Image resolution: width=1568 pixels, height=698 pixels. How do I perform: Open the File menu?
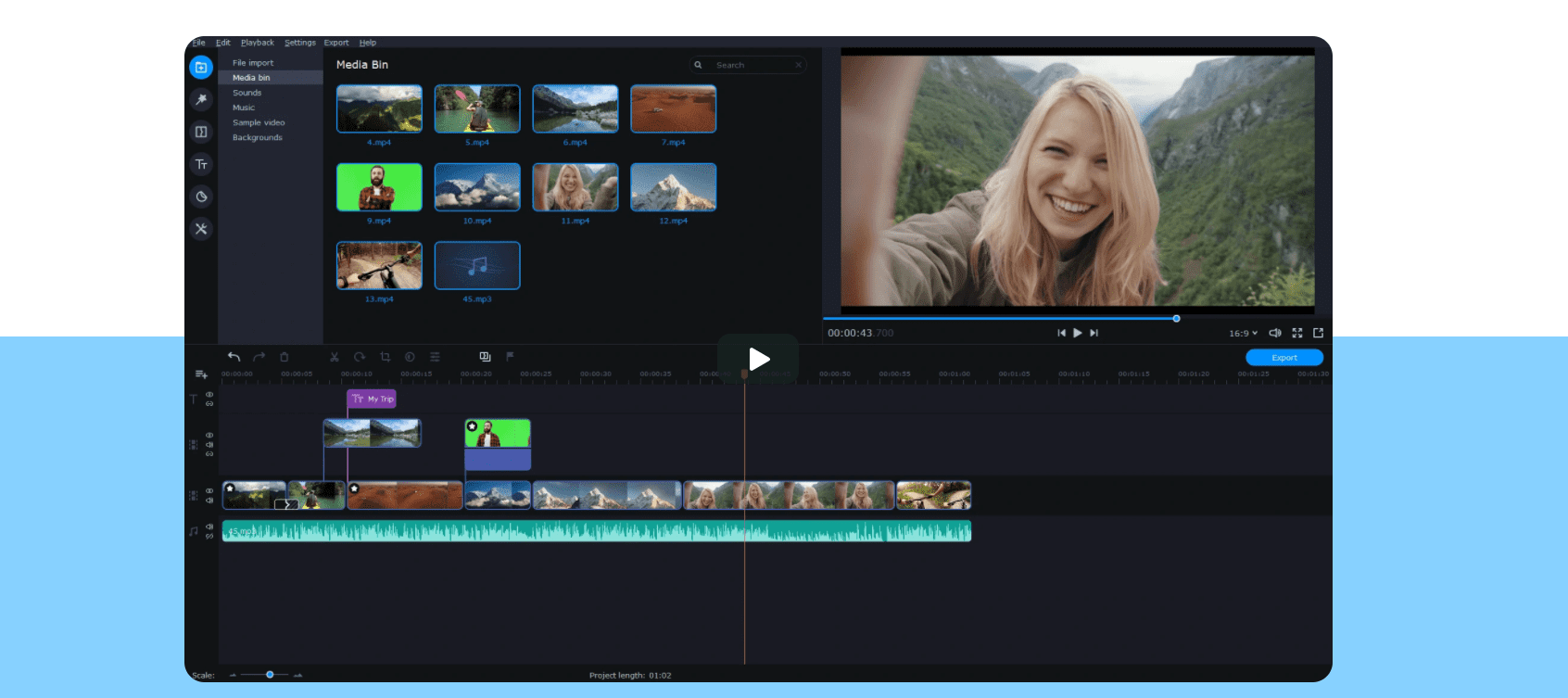click(x=198, y=43)
